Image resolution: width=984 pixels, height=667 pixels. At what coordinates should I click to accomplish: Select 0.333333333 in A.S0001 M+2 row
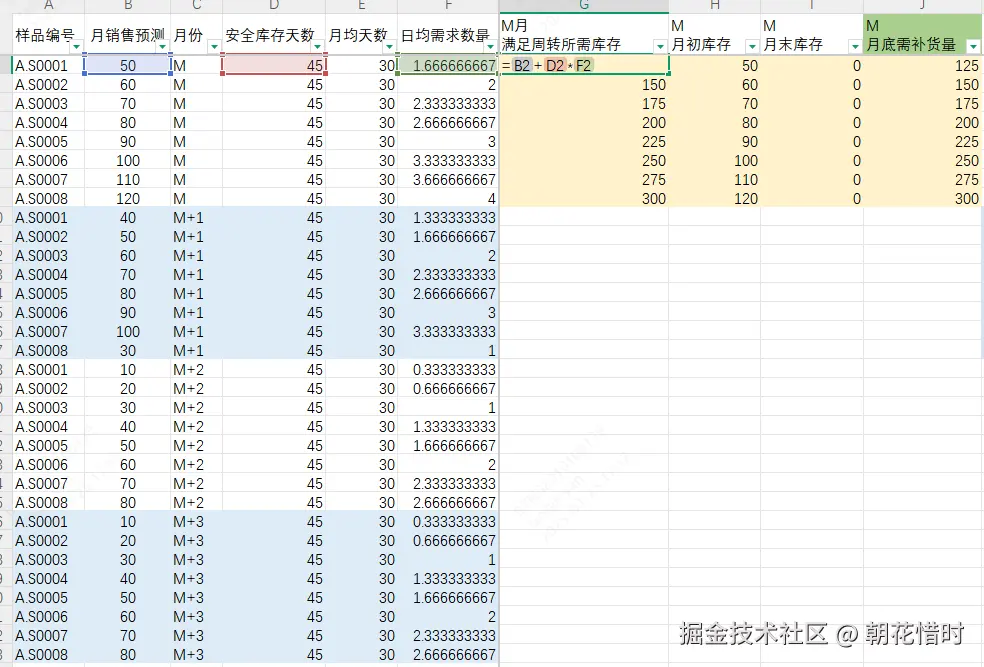click(448, 370)
